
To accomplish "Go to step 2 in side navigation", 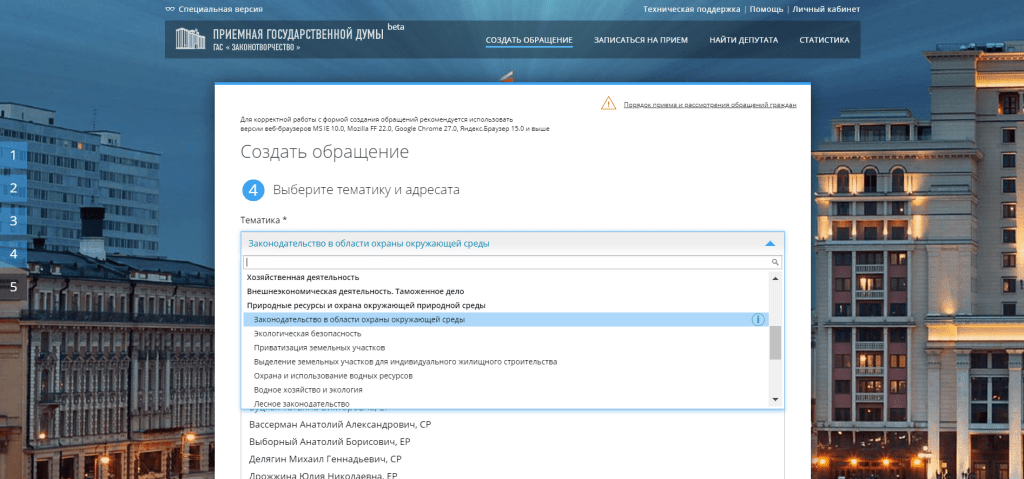I will pyautogui.click(x=13, y=188).
